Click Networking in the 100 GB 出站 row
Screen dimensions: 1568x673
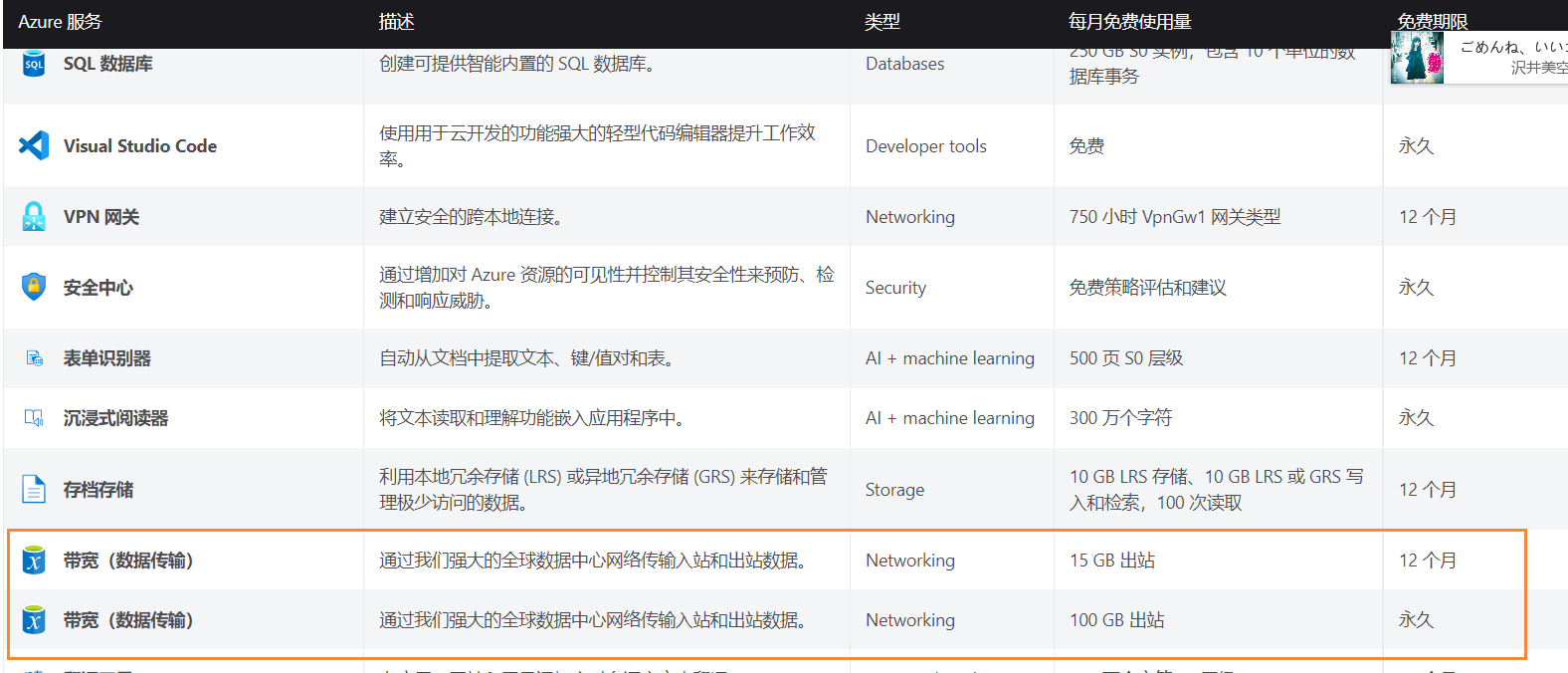click(910, 620)
